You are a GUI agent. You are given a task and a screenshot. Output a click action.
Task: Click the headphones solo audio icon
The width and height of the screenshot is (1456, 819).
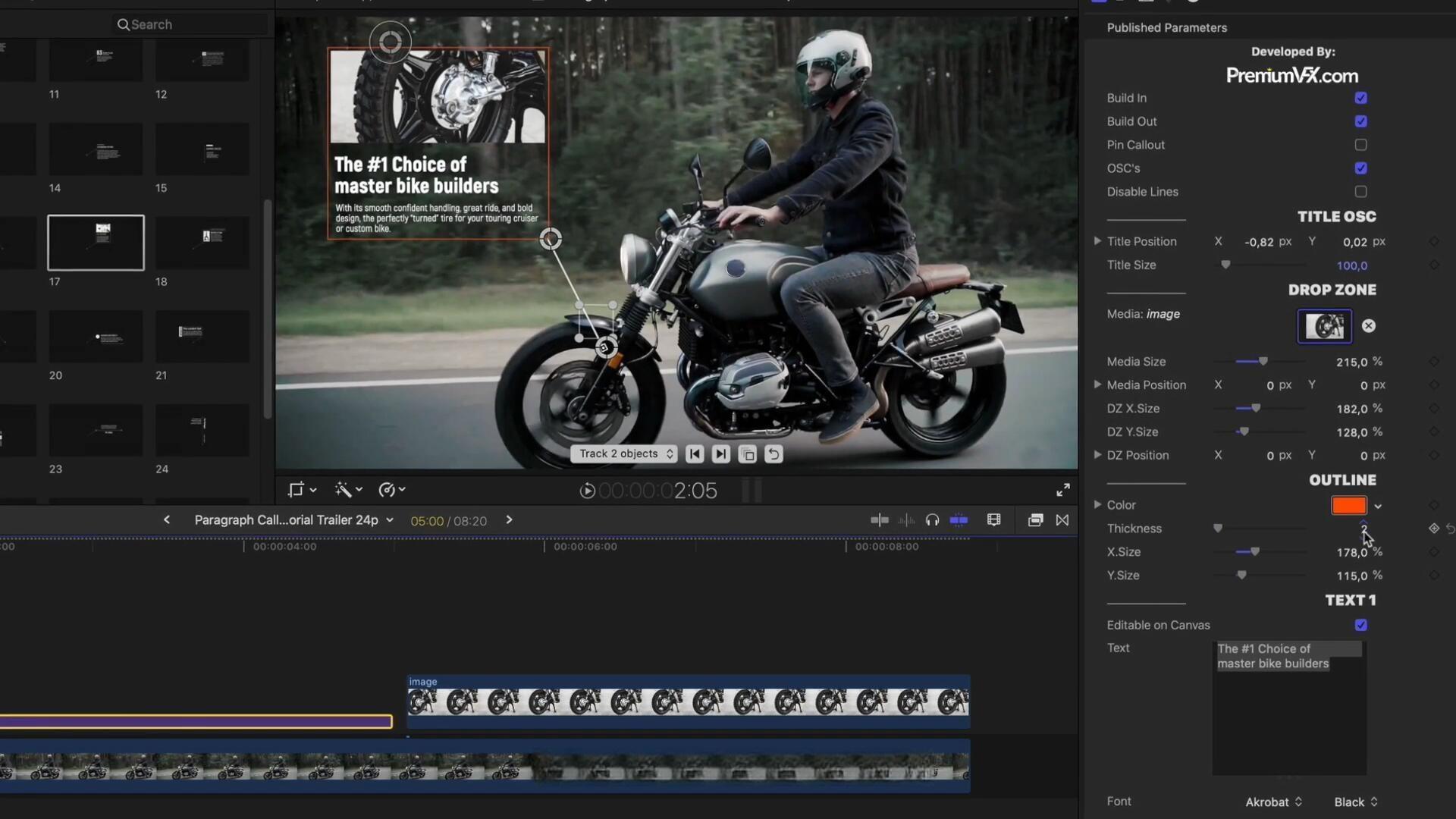point(932,520)
